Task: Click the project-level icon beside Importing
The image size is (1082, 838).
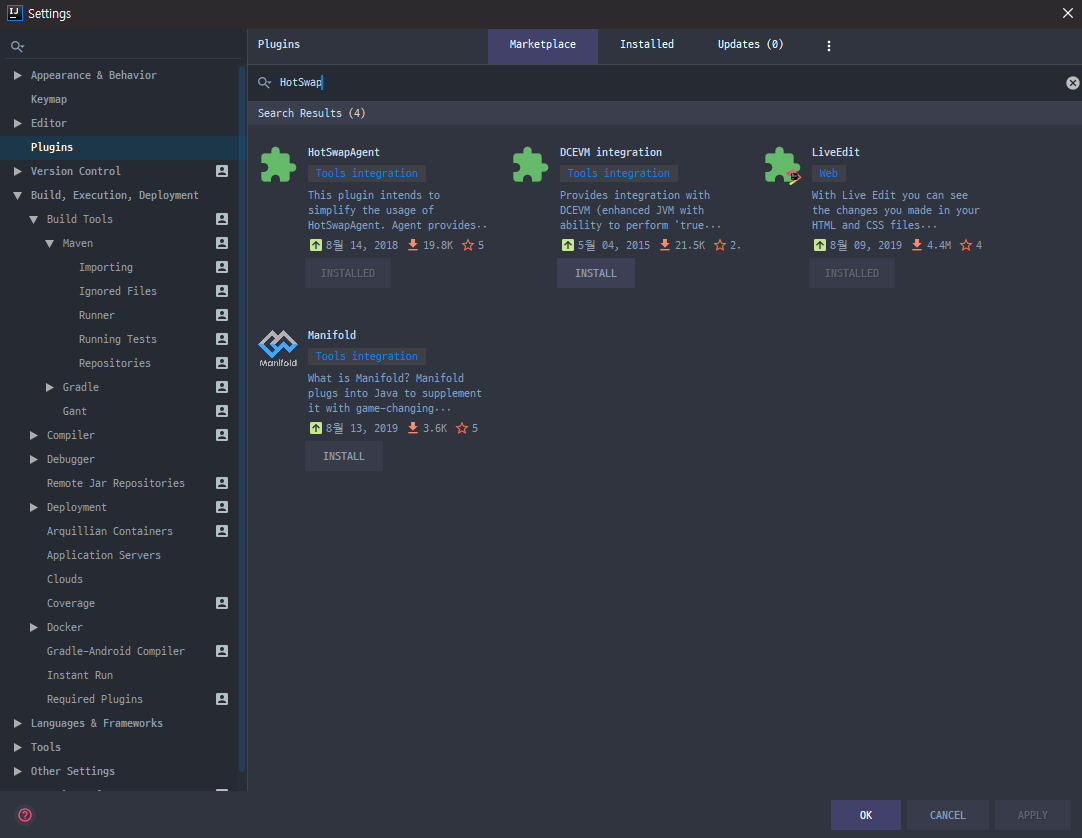Action: 222,267
